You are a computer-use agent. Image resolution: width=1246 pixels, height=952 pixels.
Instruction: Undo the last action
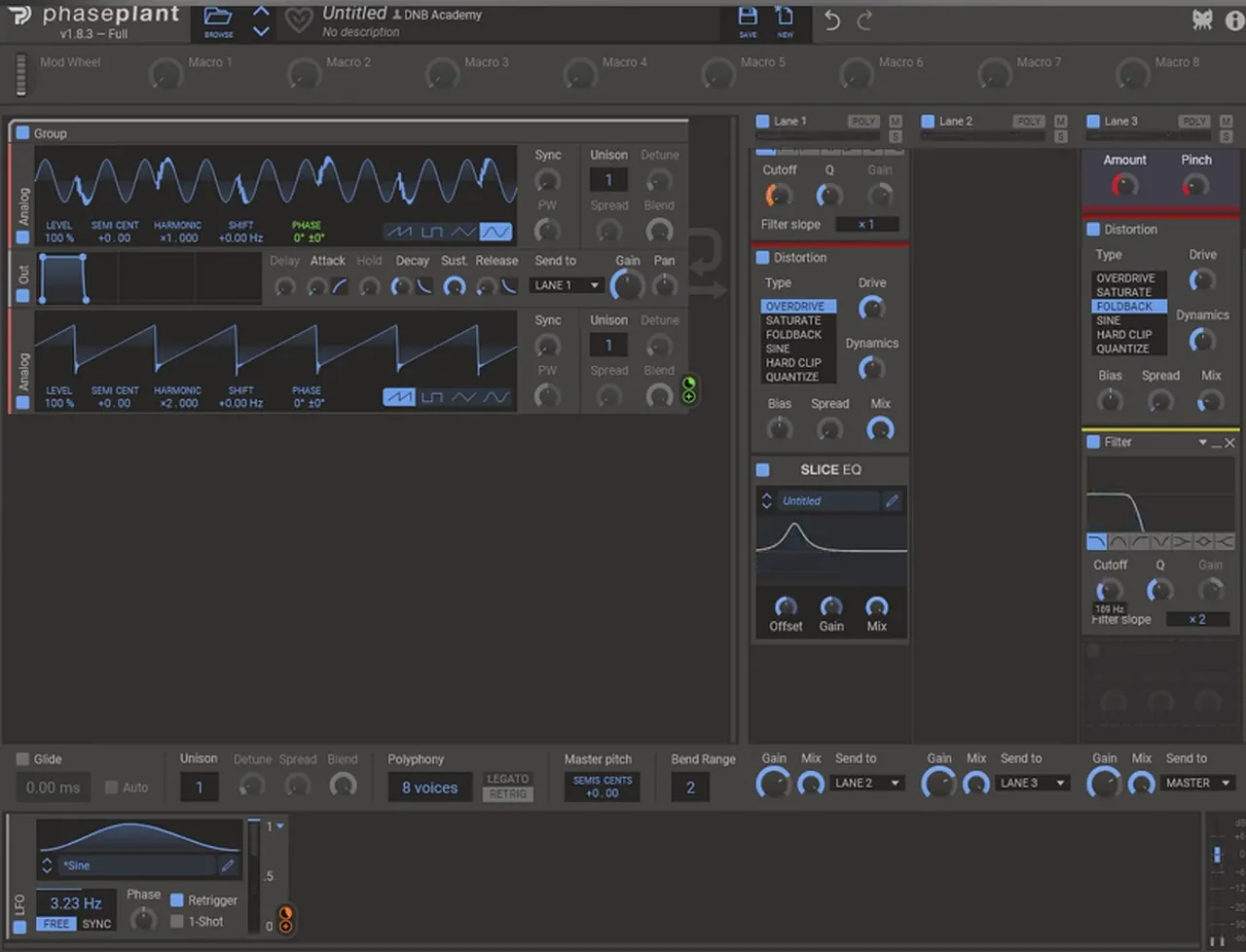[832, 20]
